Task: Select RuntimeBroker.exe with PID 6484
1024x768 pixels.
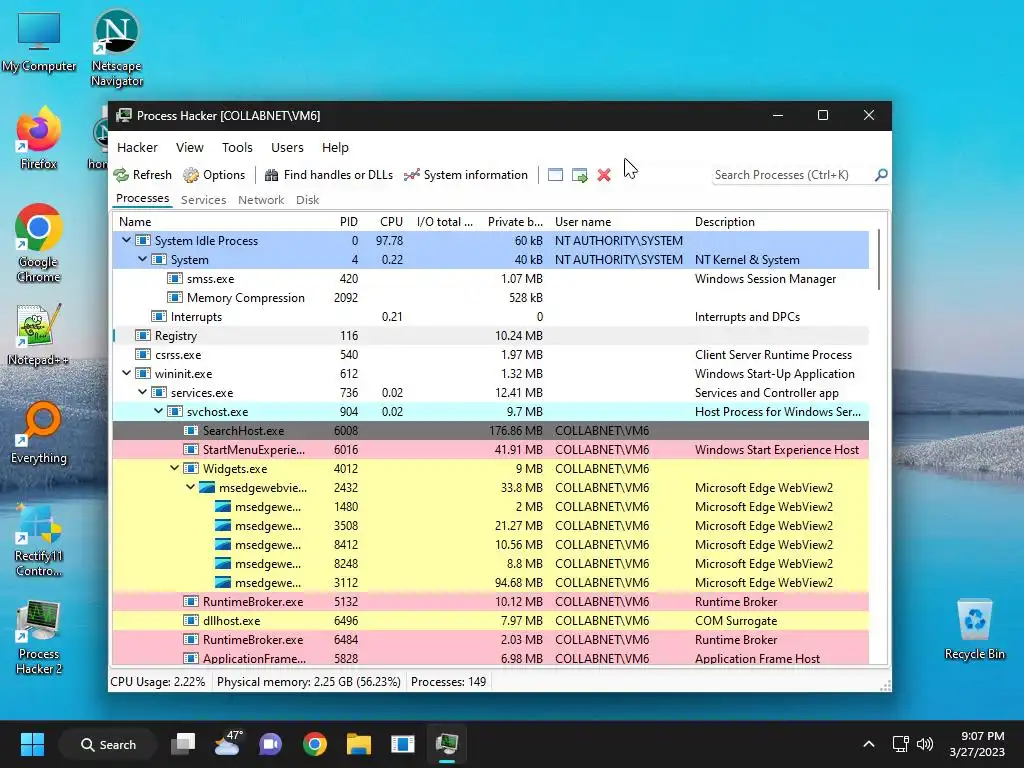Action: [x=490, y=639]
